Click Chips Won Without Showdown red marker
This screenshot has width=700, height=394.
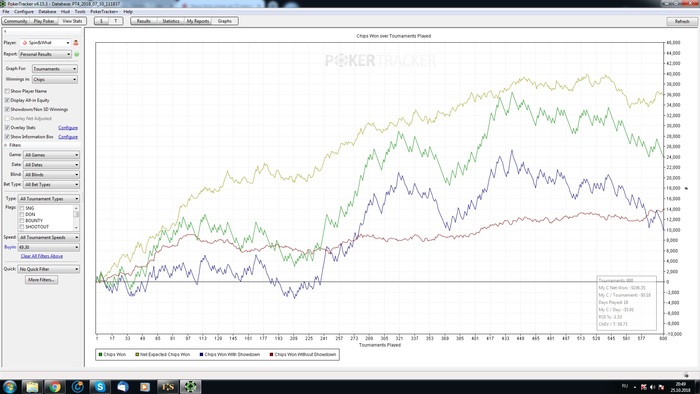271,354
